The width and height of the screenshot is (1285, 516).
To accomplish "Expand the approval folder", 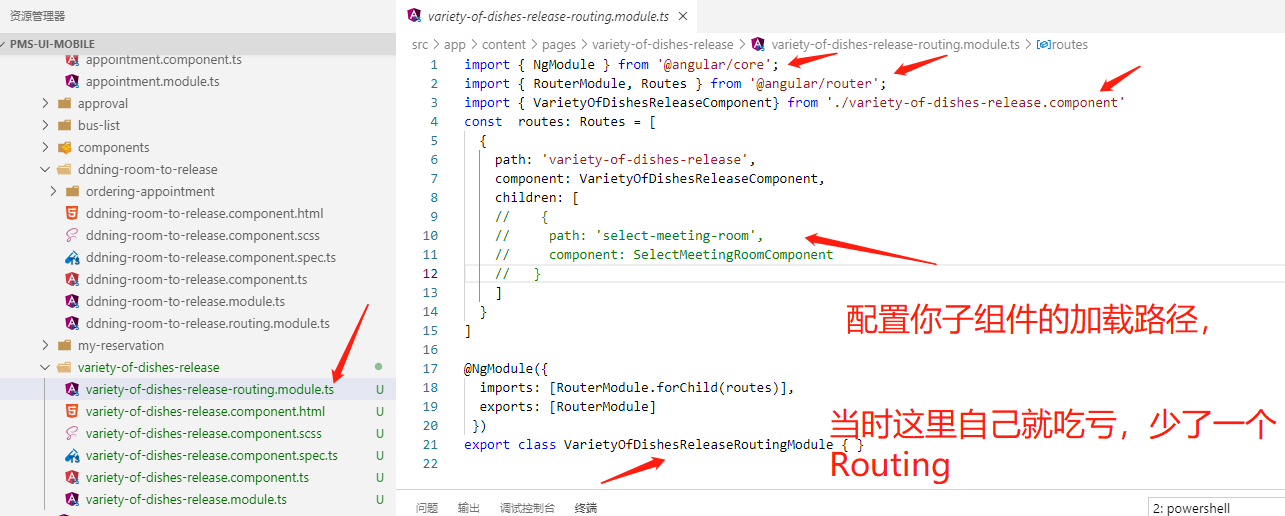I will [45, 103].
